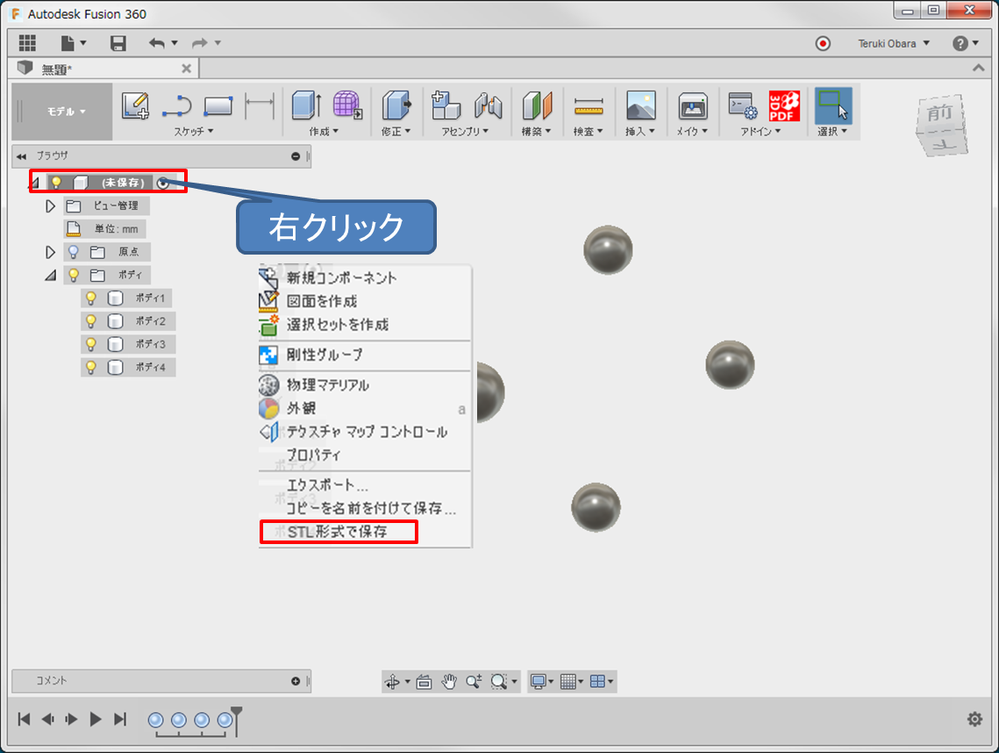The height and width of the screenshot is (753, 999).
Task: Toggle visibility bulb of 原点 folder
Action: (73, 252)
